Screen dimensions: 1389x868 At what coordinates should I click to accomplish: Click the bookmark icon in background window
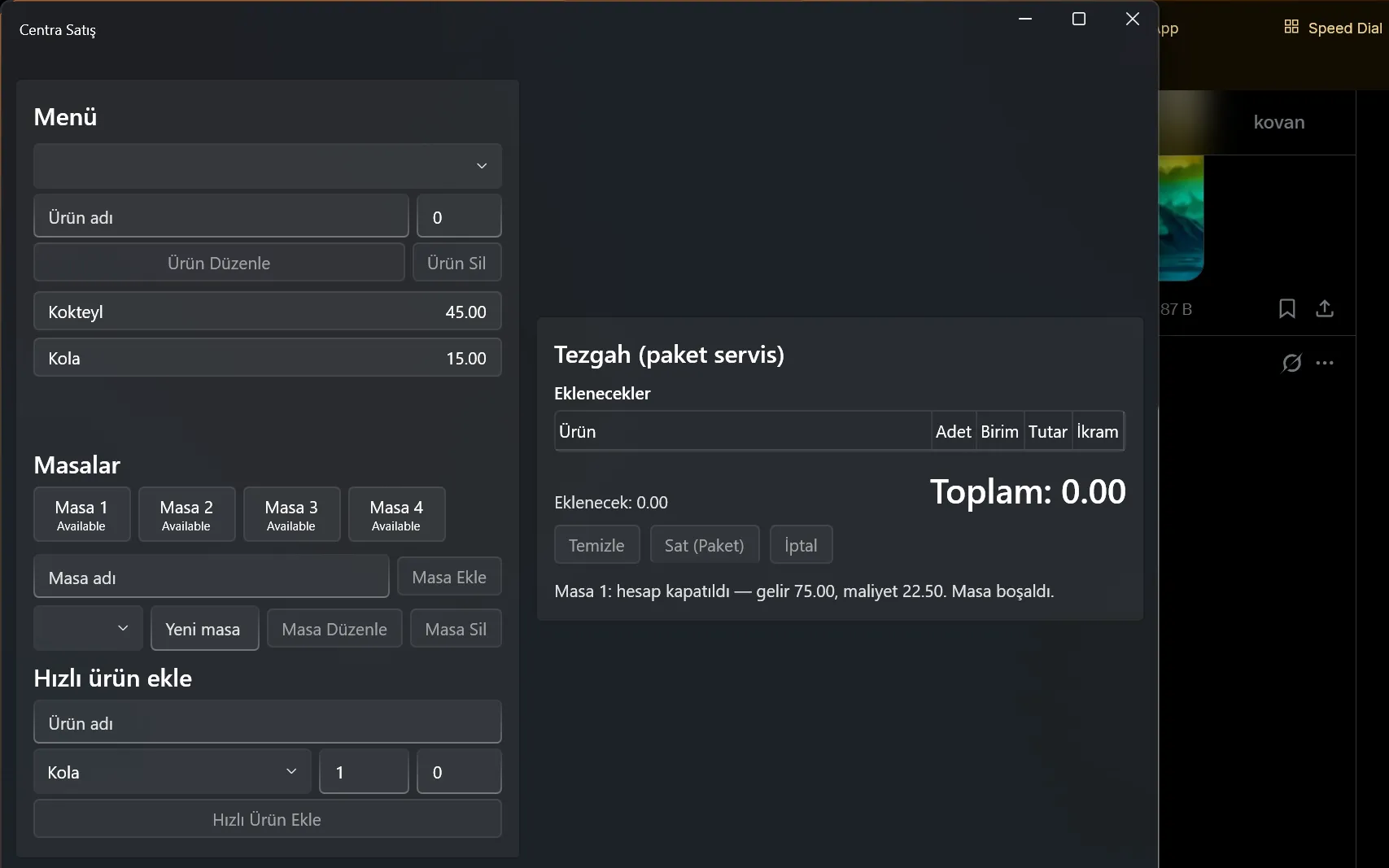pos(1287,308)
